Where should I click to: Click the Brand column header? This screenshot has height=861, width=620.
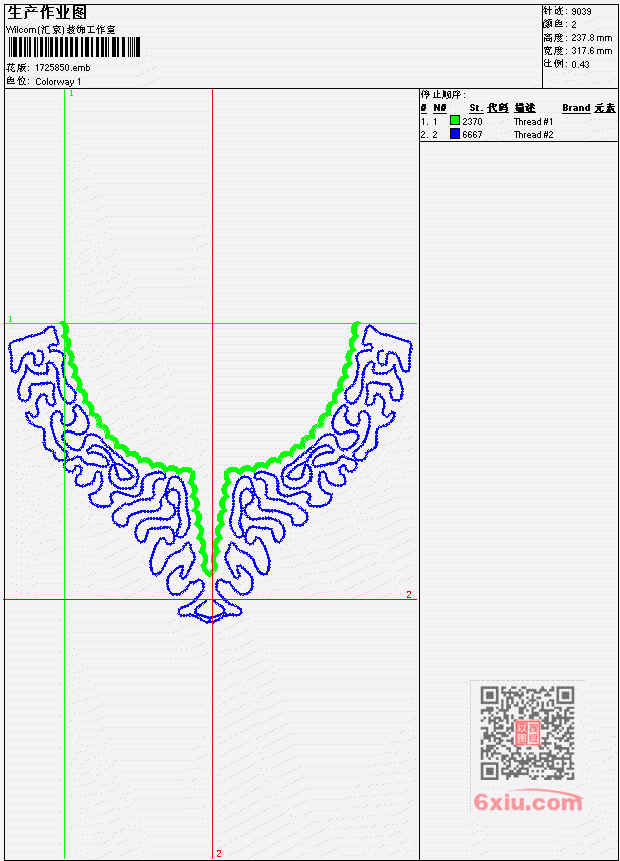click(576, 108)
